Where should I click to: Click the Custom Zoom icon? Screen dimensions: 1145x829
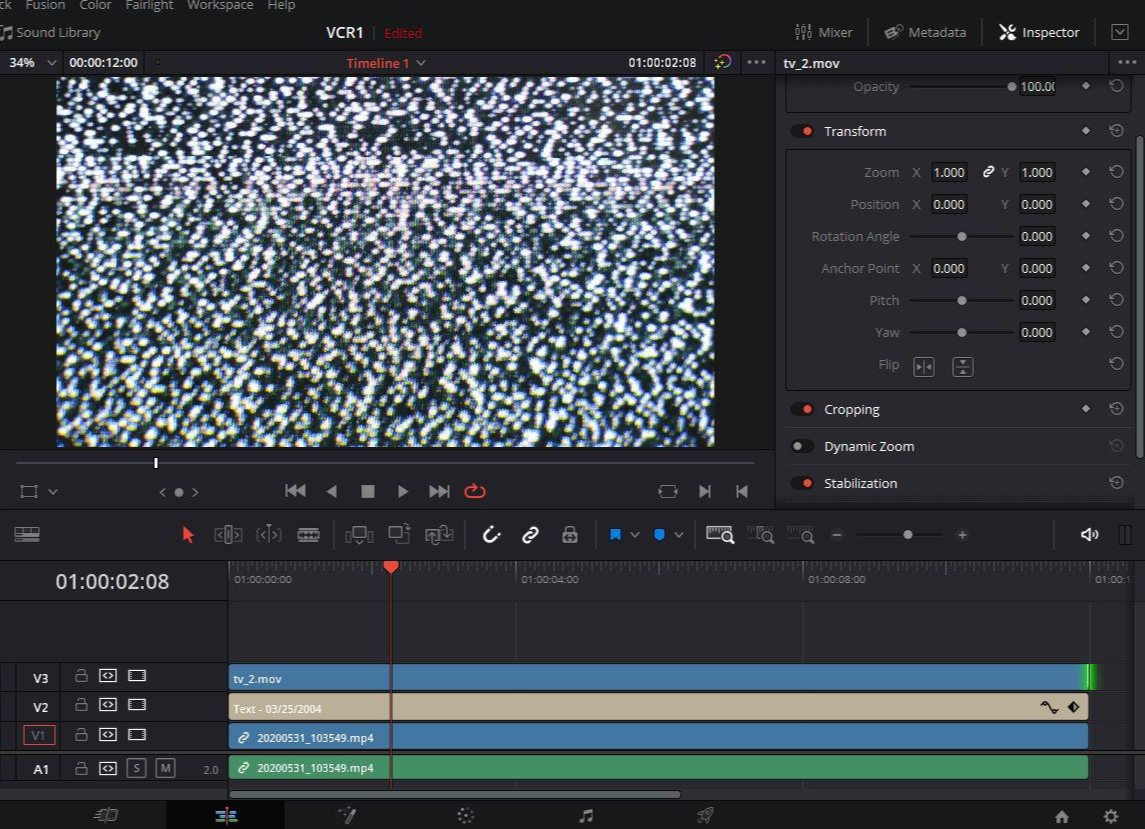point(800,535)
